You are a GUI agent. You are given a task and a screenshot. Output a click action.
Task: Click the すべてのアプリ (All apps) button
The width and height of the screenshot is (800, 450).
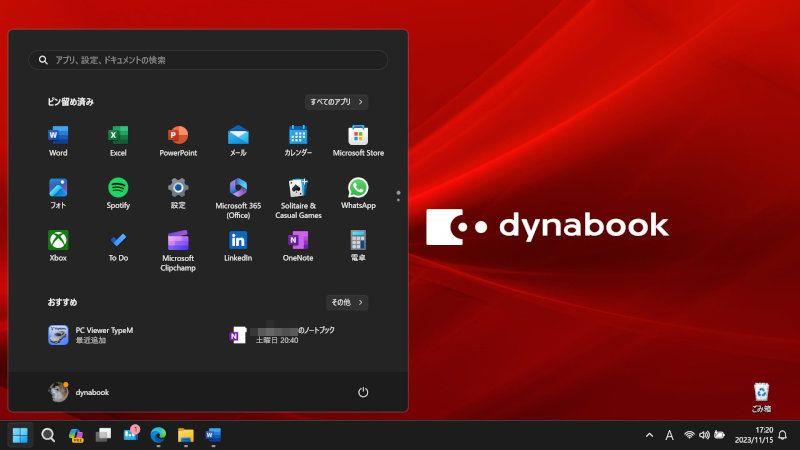pyautogui.click(x=336, y=102)
